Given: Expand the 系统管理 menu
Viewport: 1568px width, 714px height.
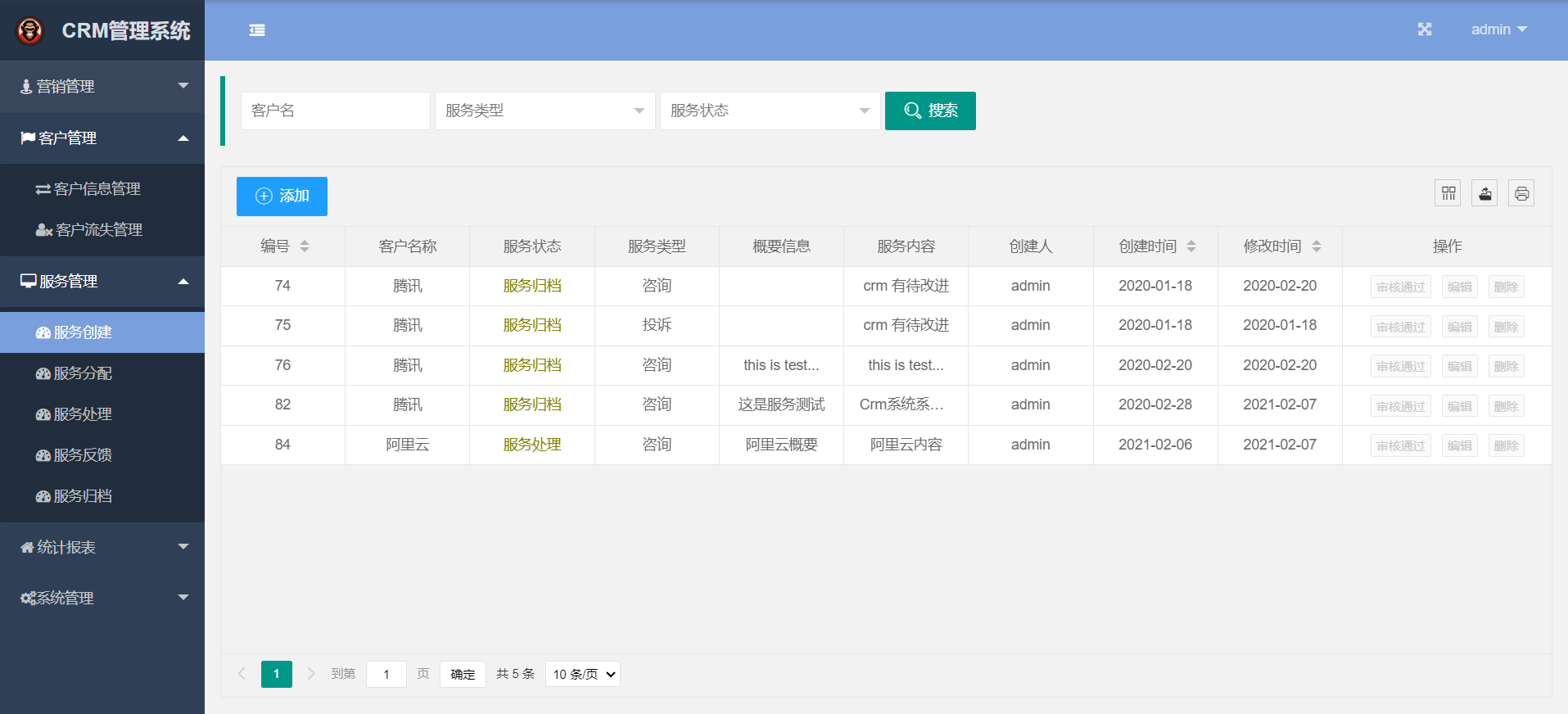Looking at the screenshot, I should coord(102,598).
